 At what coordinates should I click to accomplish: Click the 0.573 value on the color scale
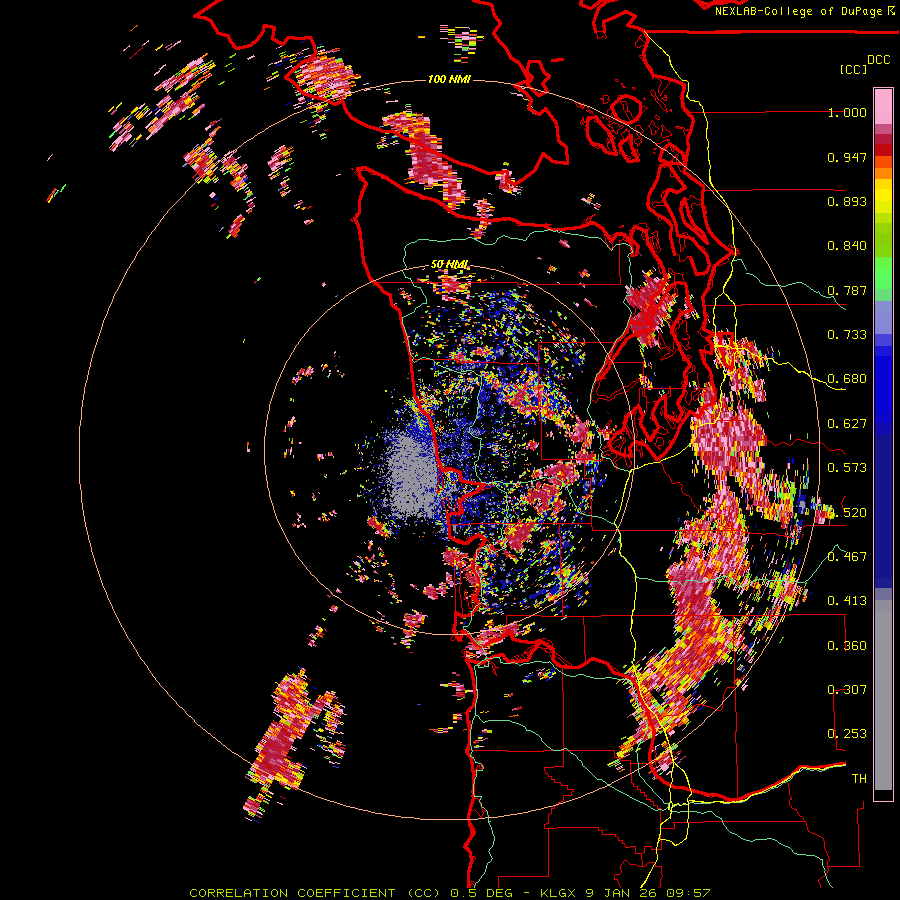pos(847,468)
